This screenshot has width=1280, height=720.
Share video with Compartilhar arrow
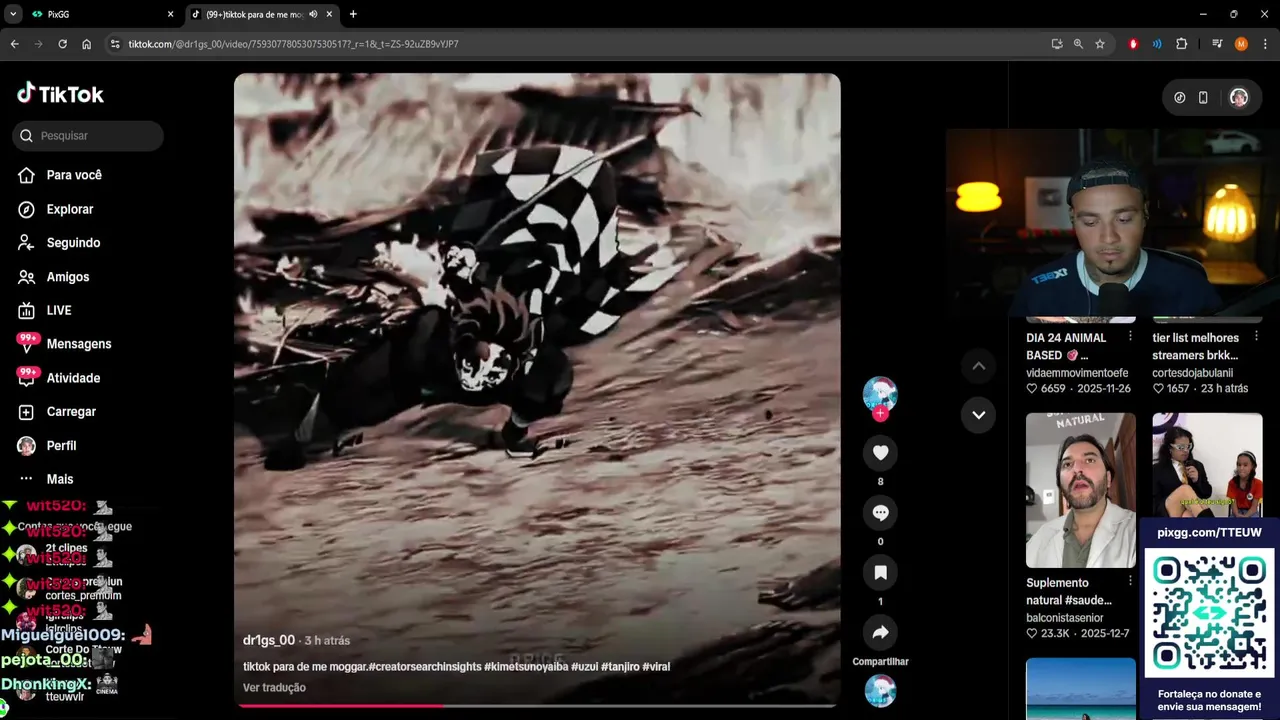pos(880,633)
